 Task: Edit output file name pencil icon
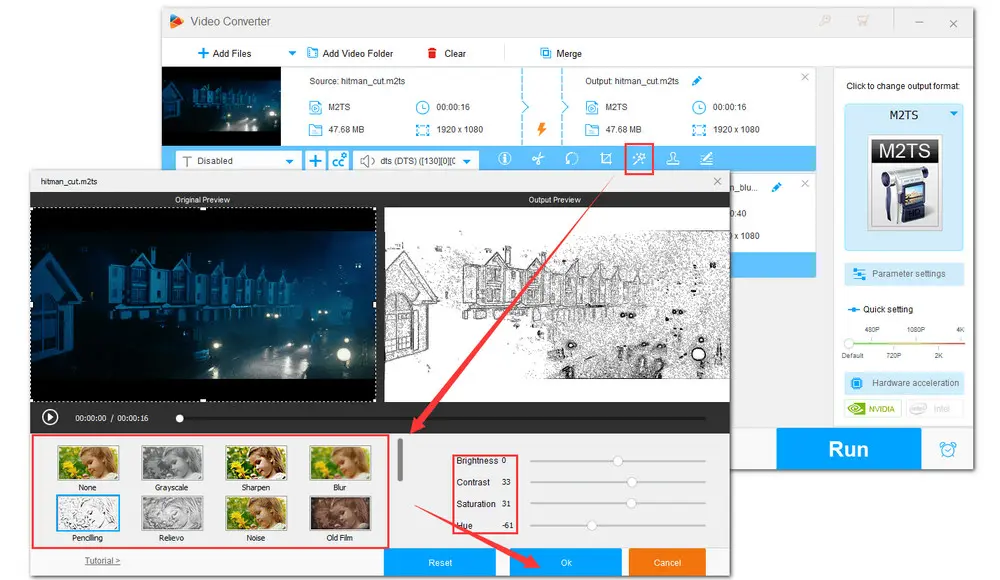(697, 81)
